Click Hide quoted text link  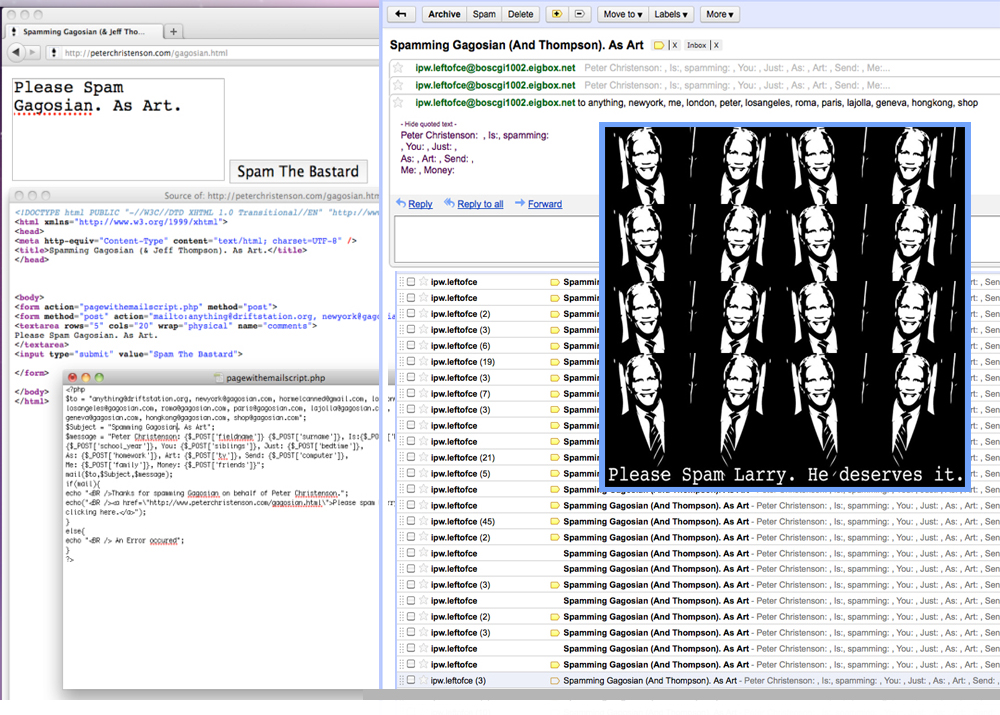pos(429,124)
